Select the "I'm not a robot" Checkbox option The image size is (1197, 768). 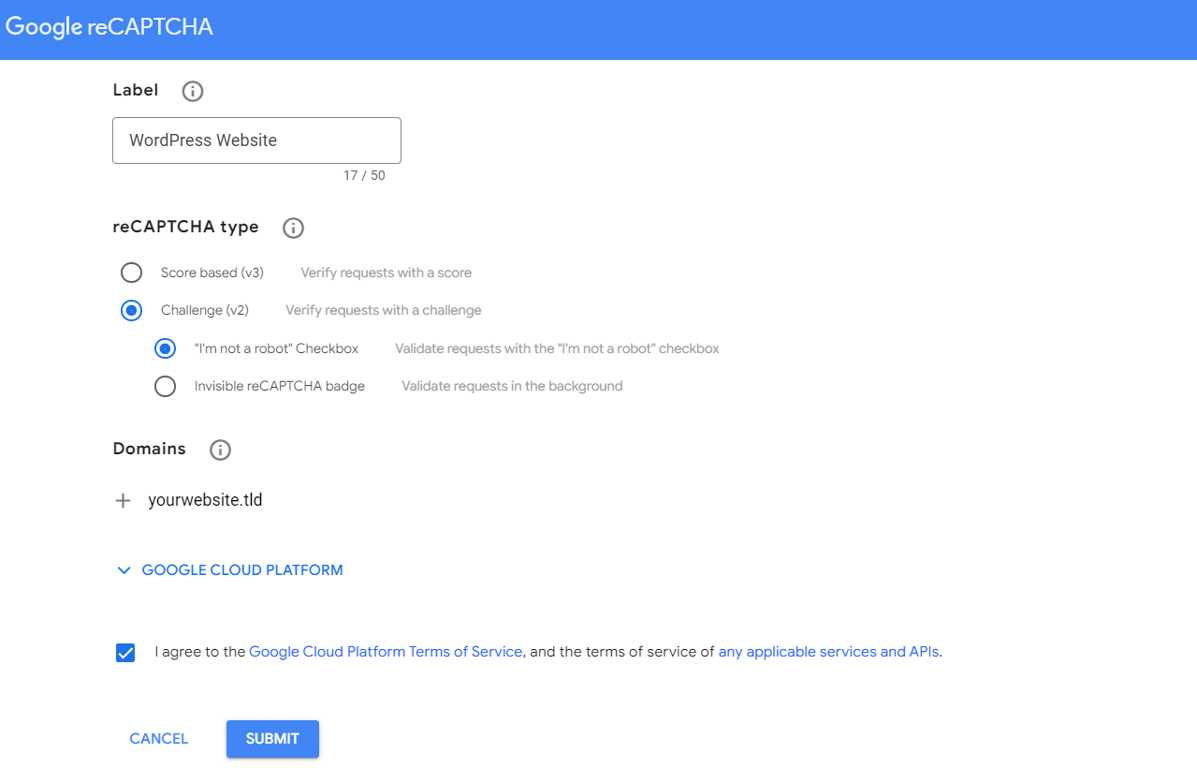pos(164,348)
